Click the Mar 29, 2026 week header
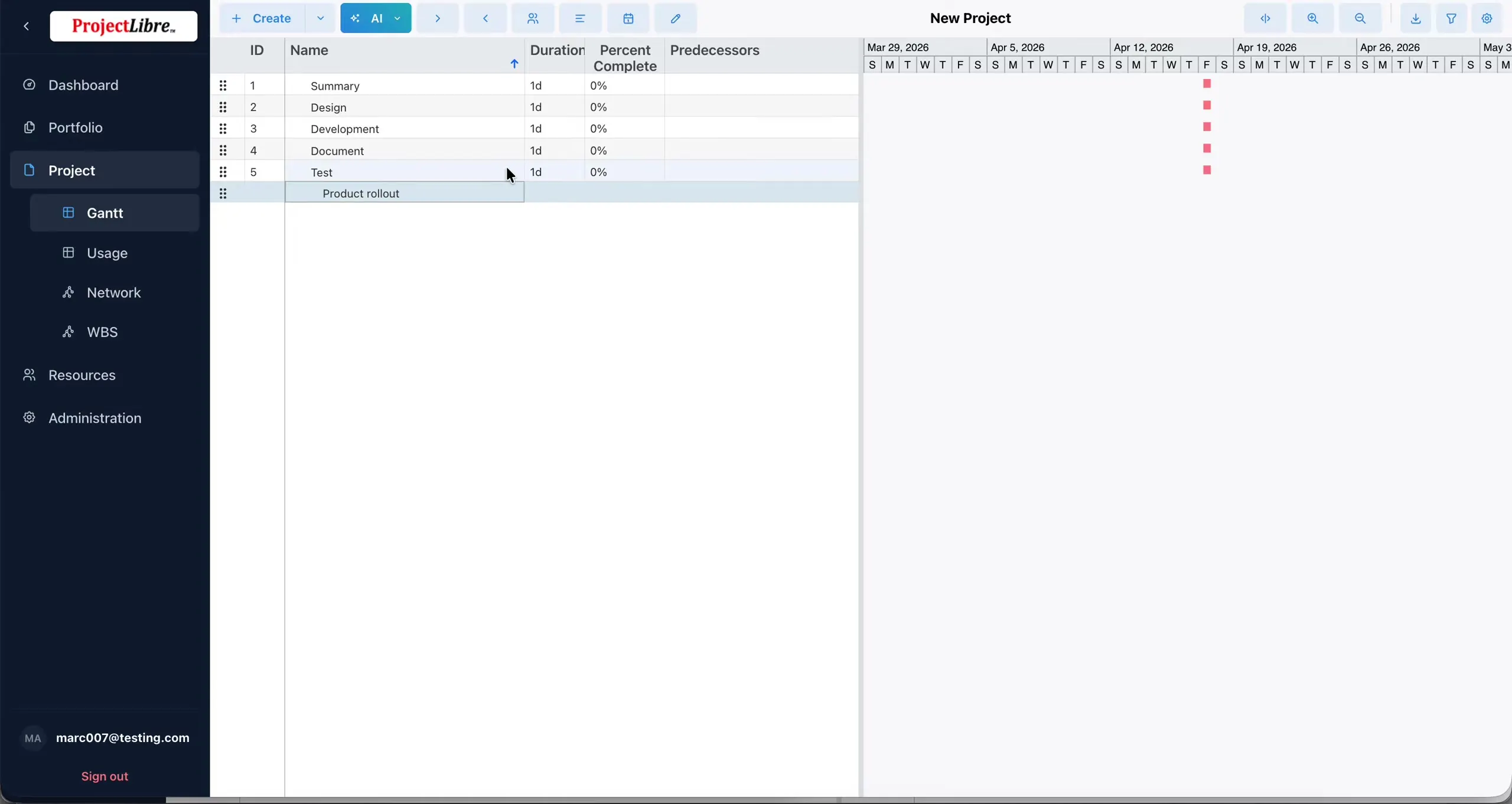 (x=925, y=47)
